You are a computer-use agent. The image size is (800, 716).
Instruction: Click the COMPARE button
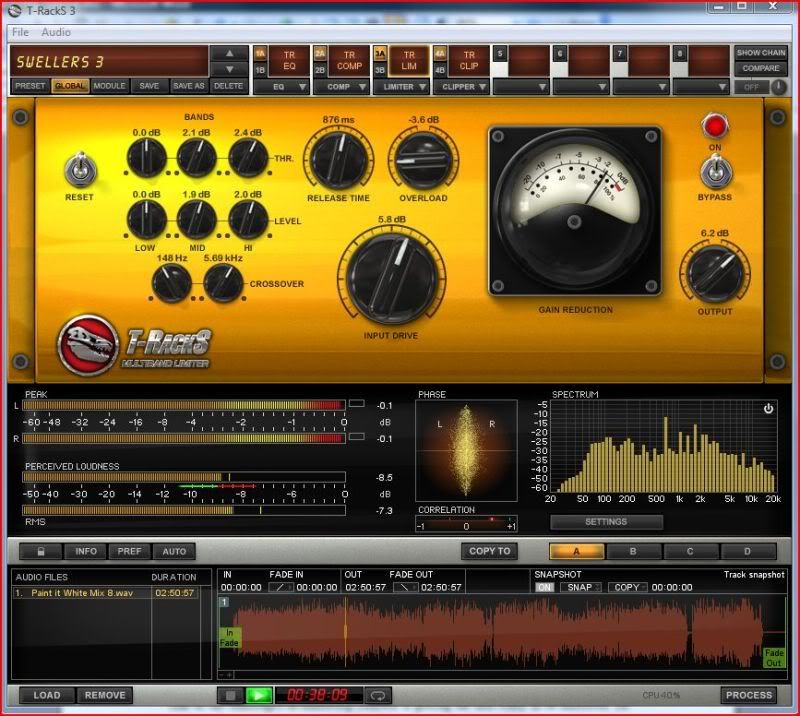pos(761,68)
